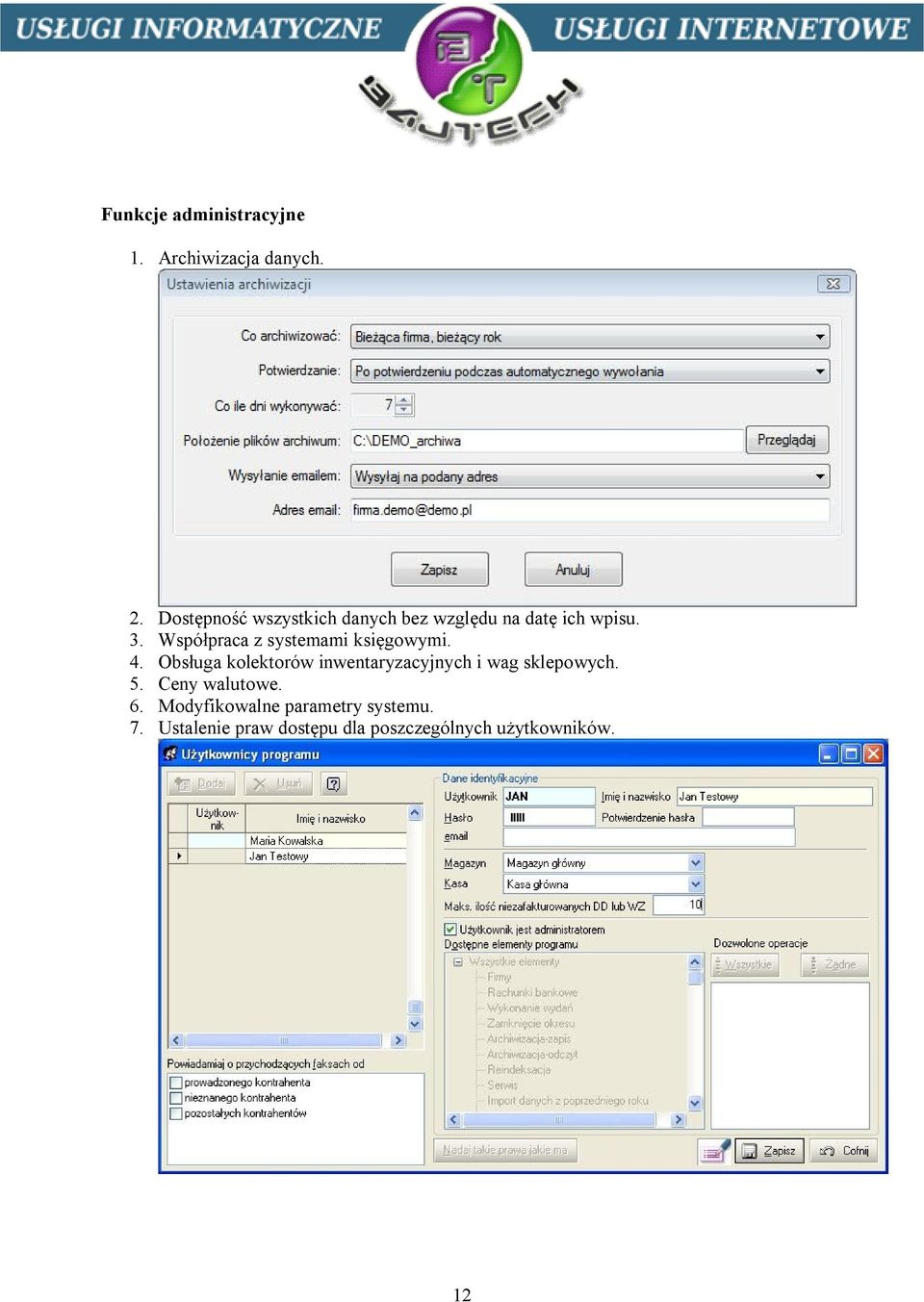924x1302 pixels.
Task: Click the Usuń user toolbar button
Action: (x=277, y=783)
